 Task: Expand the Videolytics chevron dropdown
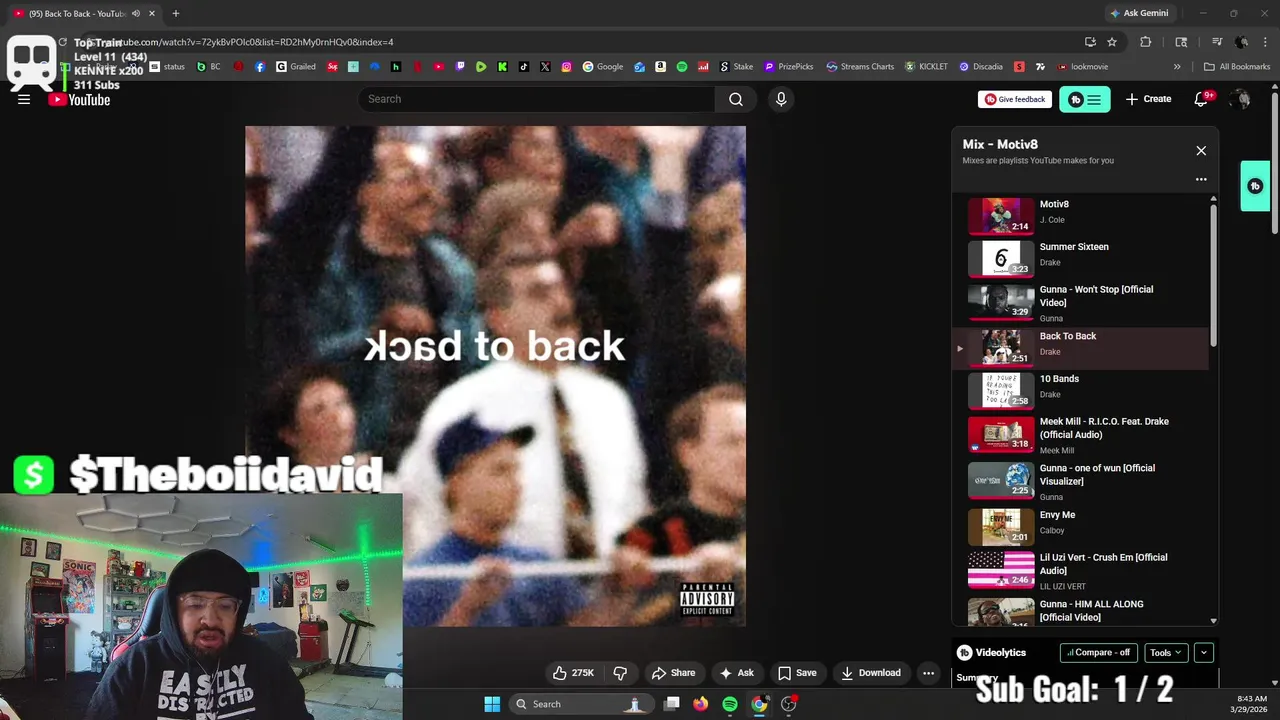point(1203,652)
